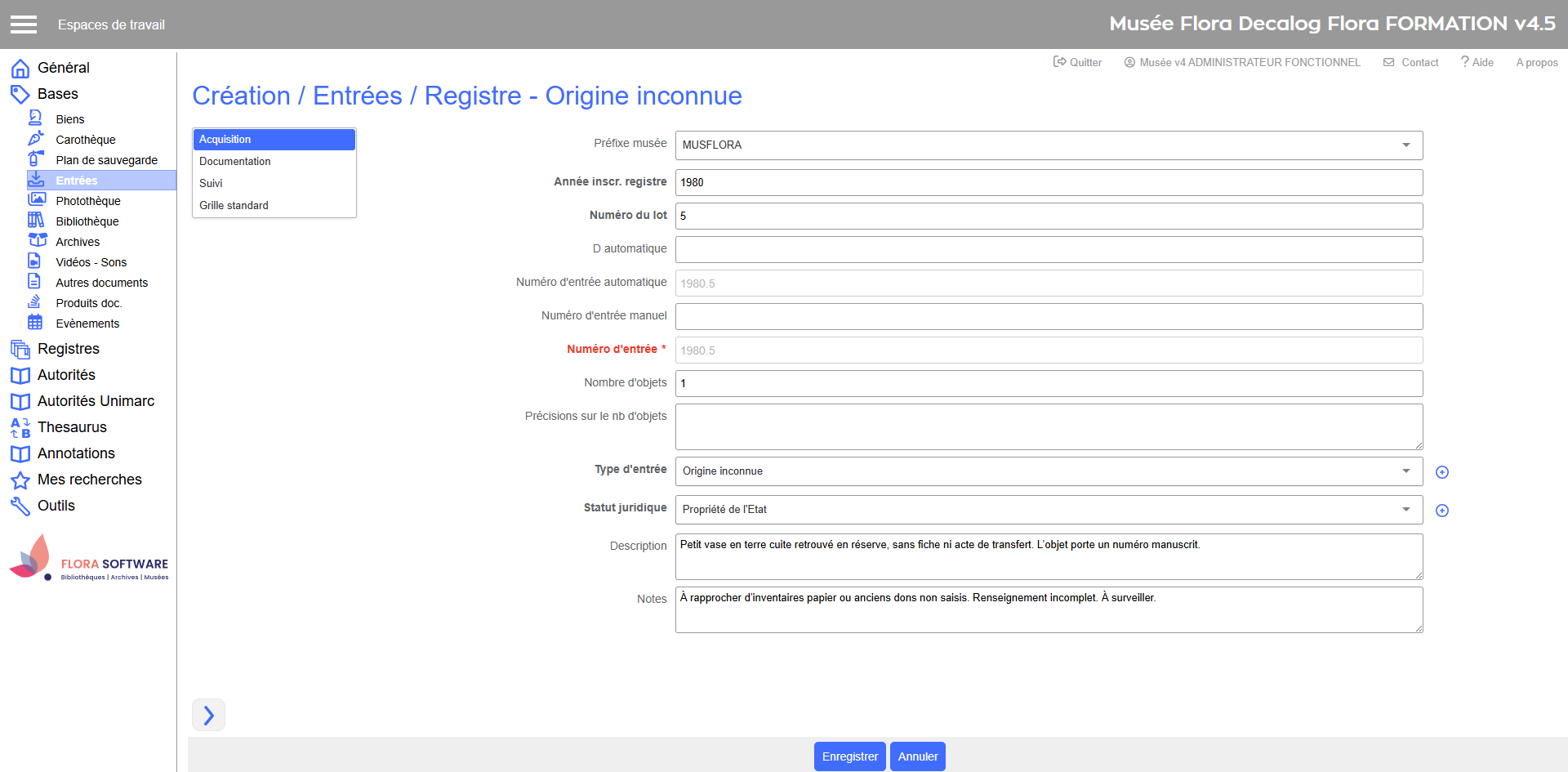Click the Evènements calendar icon

pyautogui.click(x=35, y=322)
